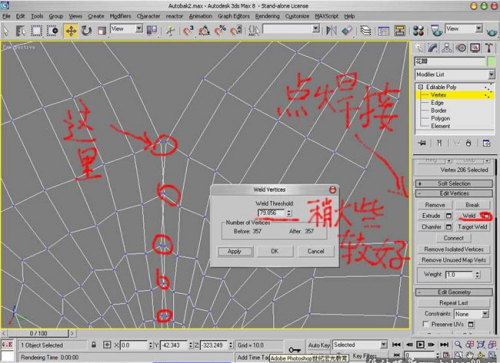This screenshot has width=500, height=363.
Task: Switch to the Modify command panel tab
Action: click(x=433, y=48)
